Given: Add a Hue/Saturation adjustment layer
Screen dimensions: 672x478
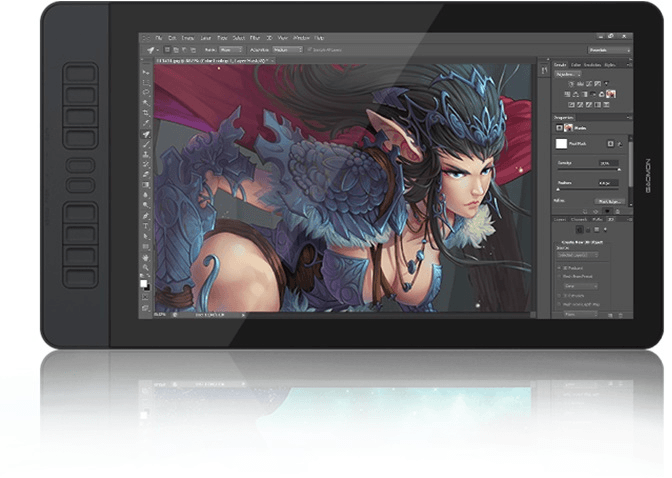Looking at the screenshot, I should click(567, 94).
